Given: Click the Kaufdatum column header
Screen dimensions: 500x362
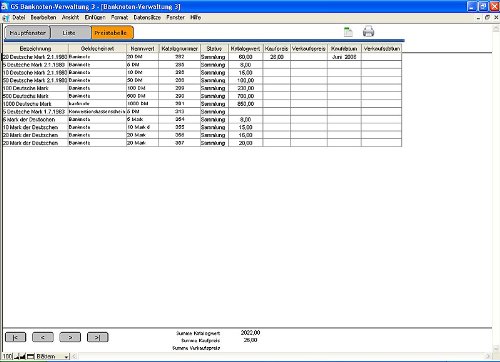Looking at the screenshot, I should pyautogui.click(x=344, y=49).
